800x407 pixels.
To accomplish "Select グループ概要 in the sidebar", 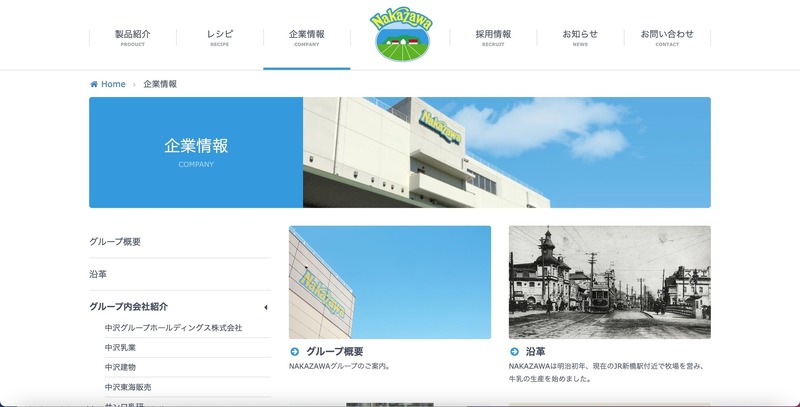I will pyautogui.click(x=115, y=242).
